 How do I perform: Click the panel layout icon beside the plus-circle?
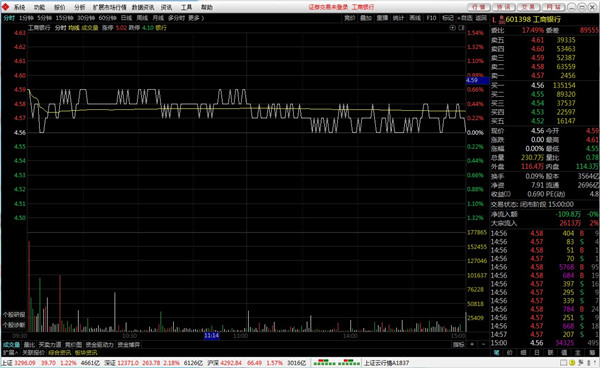click(461, 28)
